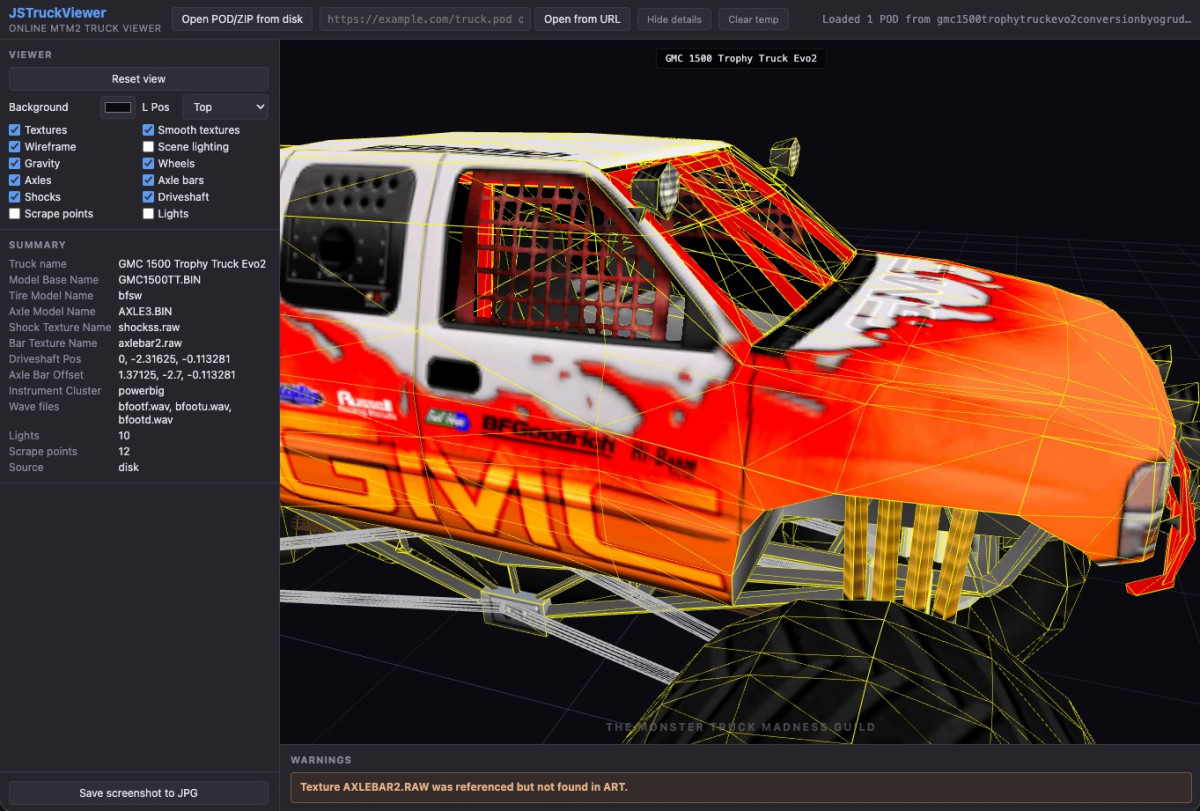Click Save screenshot to JPG
Viewport: 1200px width, 811px height.
[139, 793]
